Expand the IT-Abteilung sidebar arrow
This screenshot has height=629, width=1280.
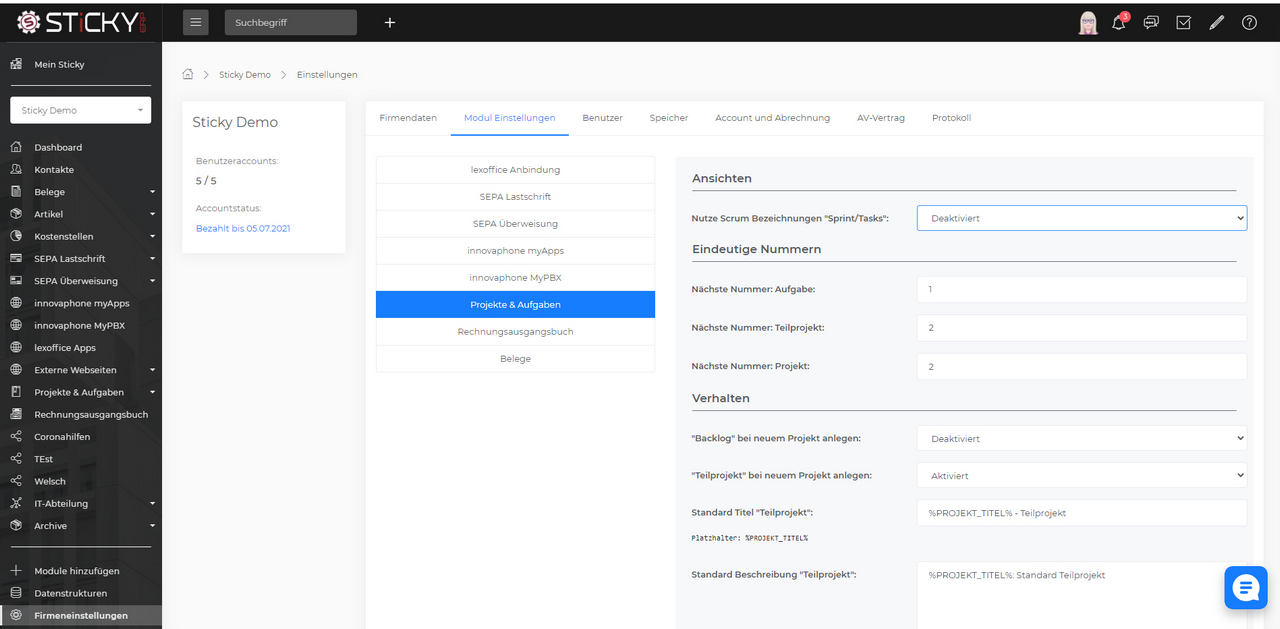[153, 504]
